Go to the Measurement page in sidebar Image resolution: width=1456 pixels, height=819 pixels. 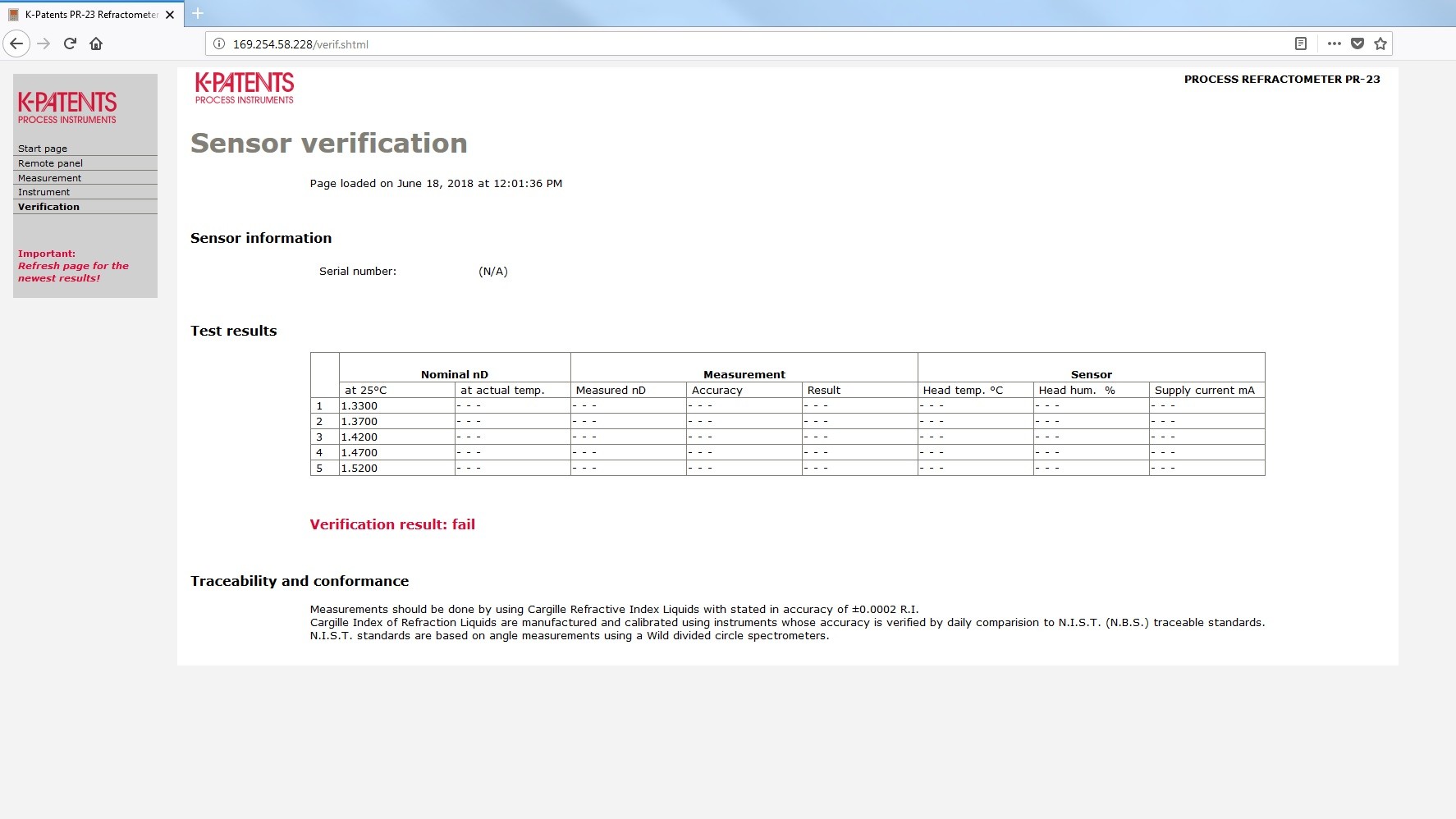pyautogui.click(x=49, y=178)
